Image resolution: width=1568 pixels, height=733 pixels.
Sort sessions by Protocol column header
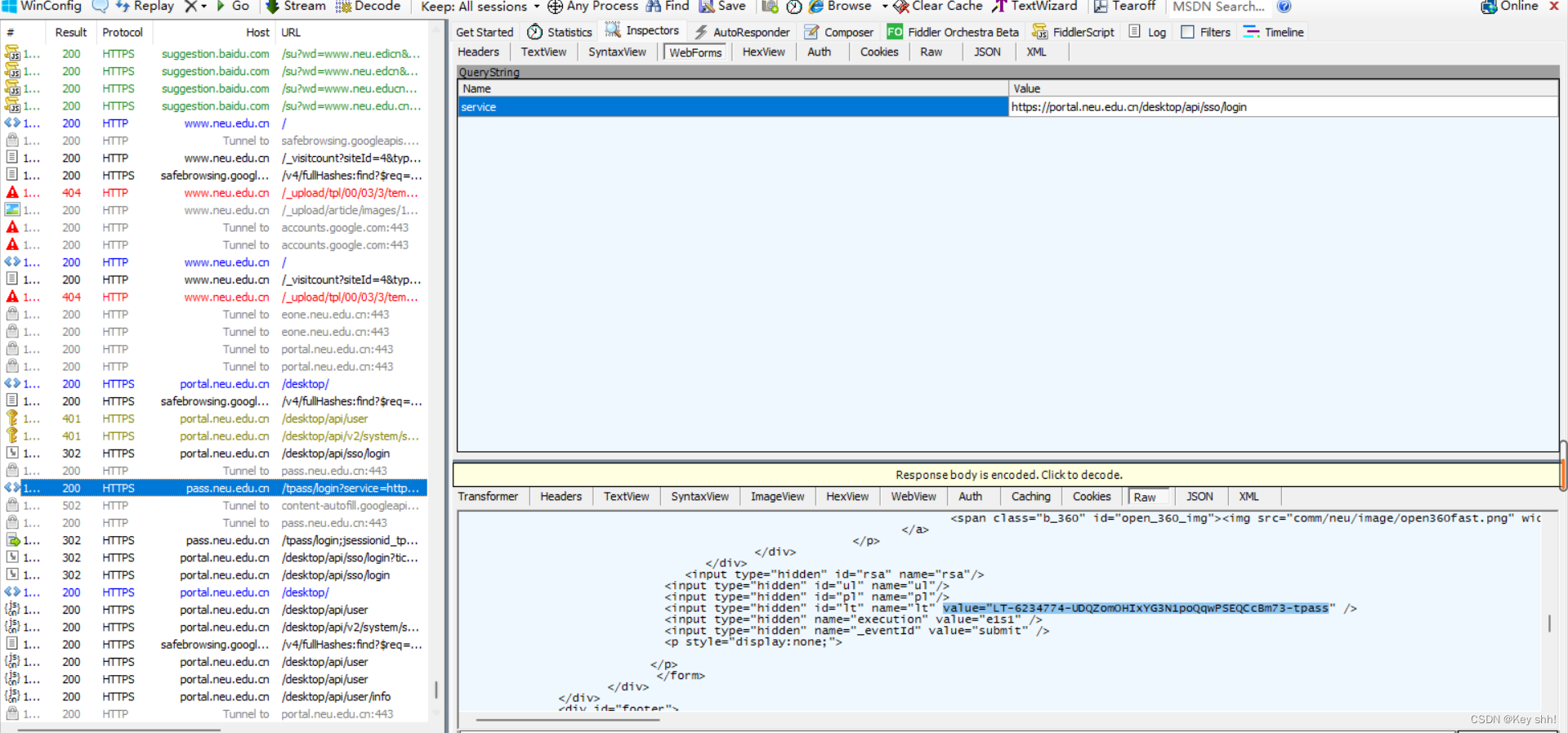click(123, 33)
